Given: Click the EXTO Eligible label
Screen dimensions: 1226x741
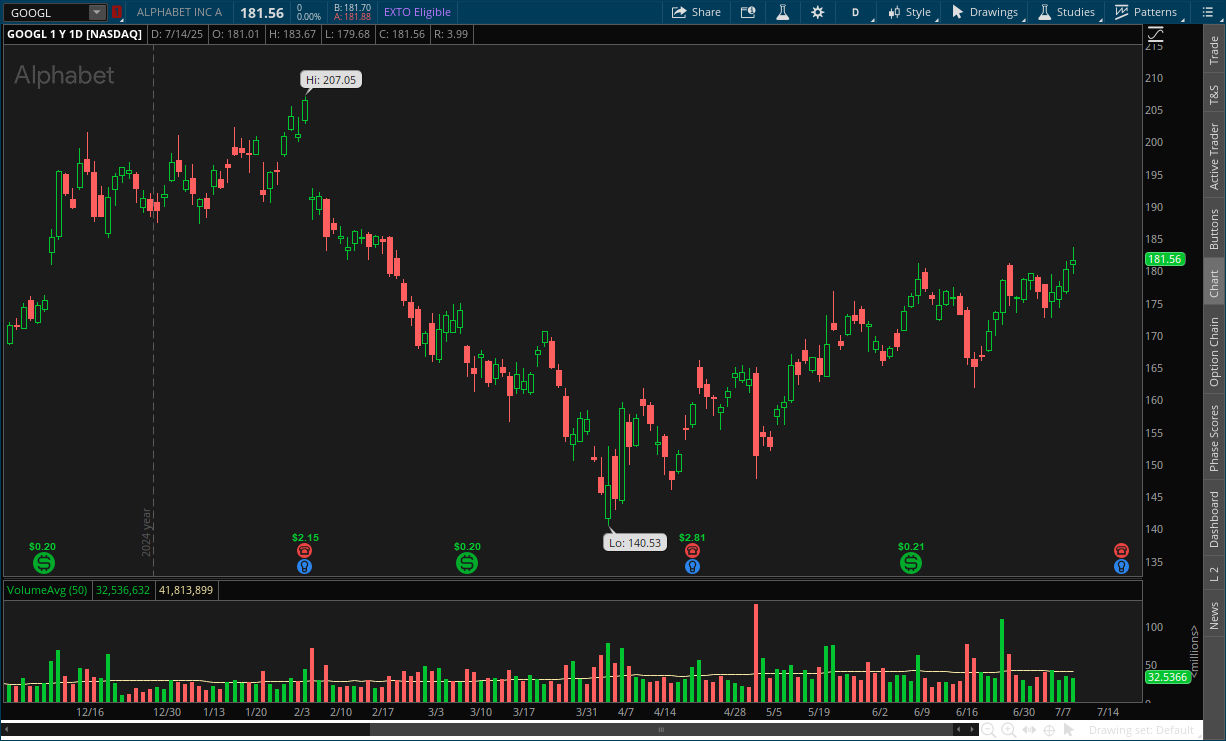Looking at the screenshot, I should [x=417, y=12].
